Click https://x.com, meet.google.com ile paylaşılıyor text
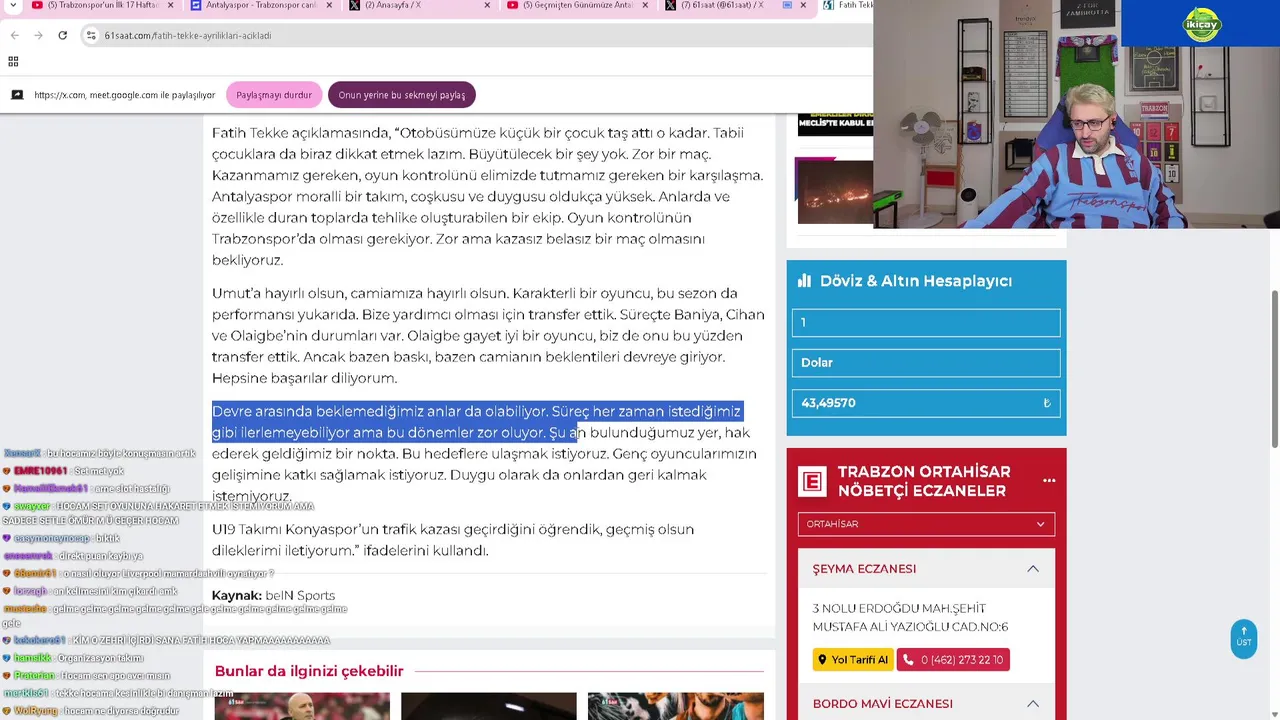1280x720 pixels. (x=124, y=95)
